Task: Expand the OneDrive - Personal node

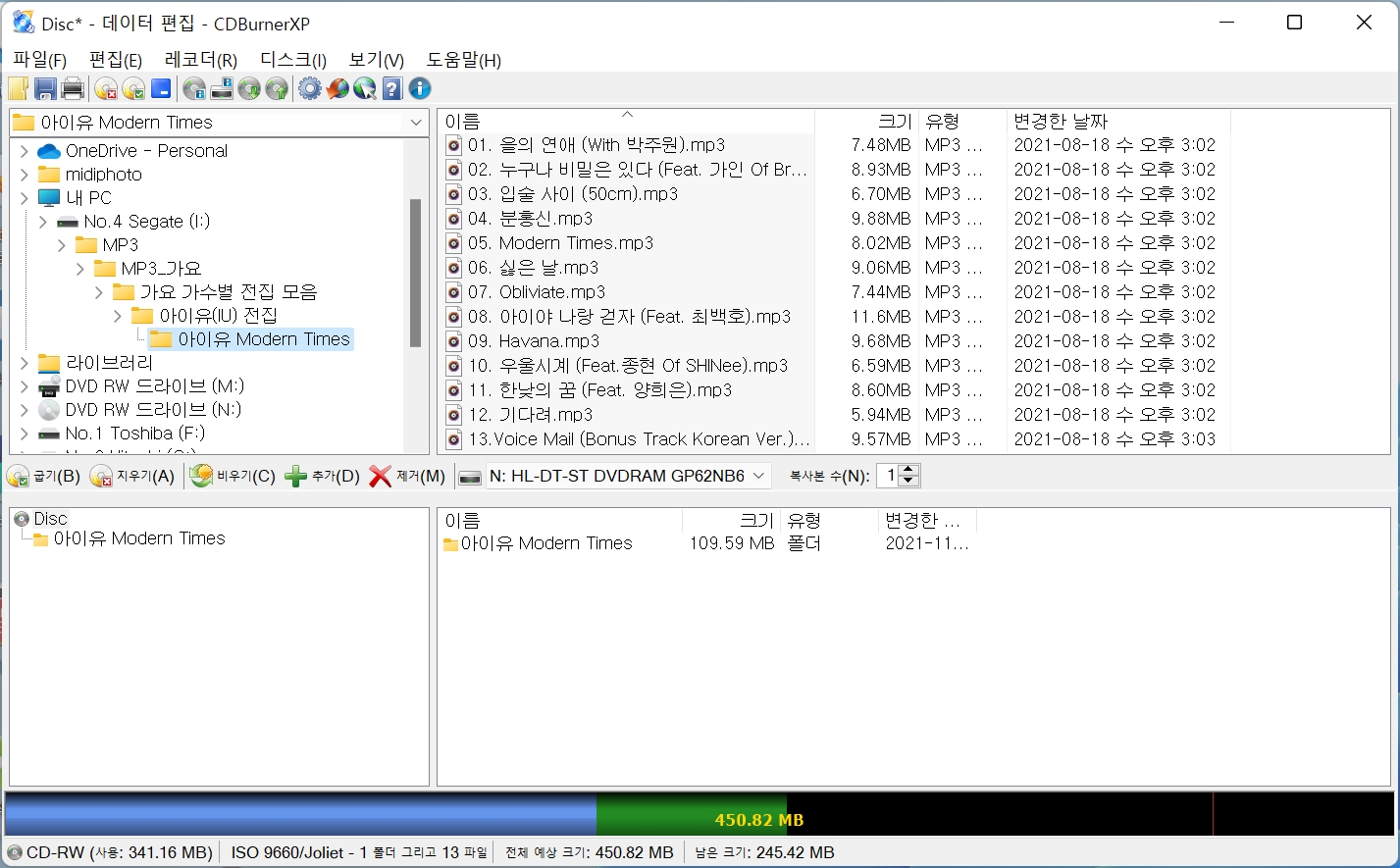Action: pos(25,151)
